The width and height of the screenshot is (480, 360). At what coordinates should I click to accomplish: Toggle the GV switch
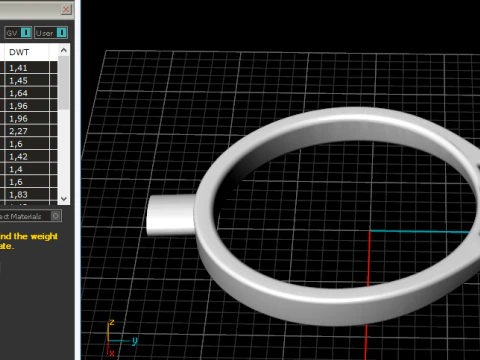click(x=18, y=33)
